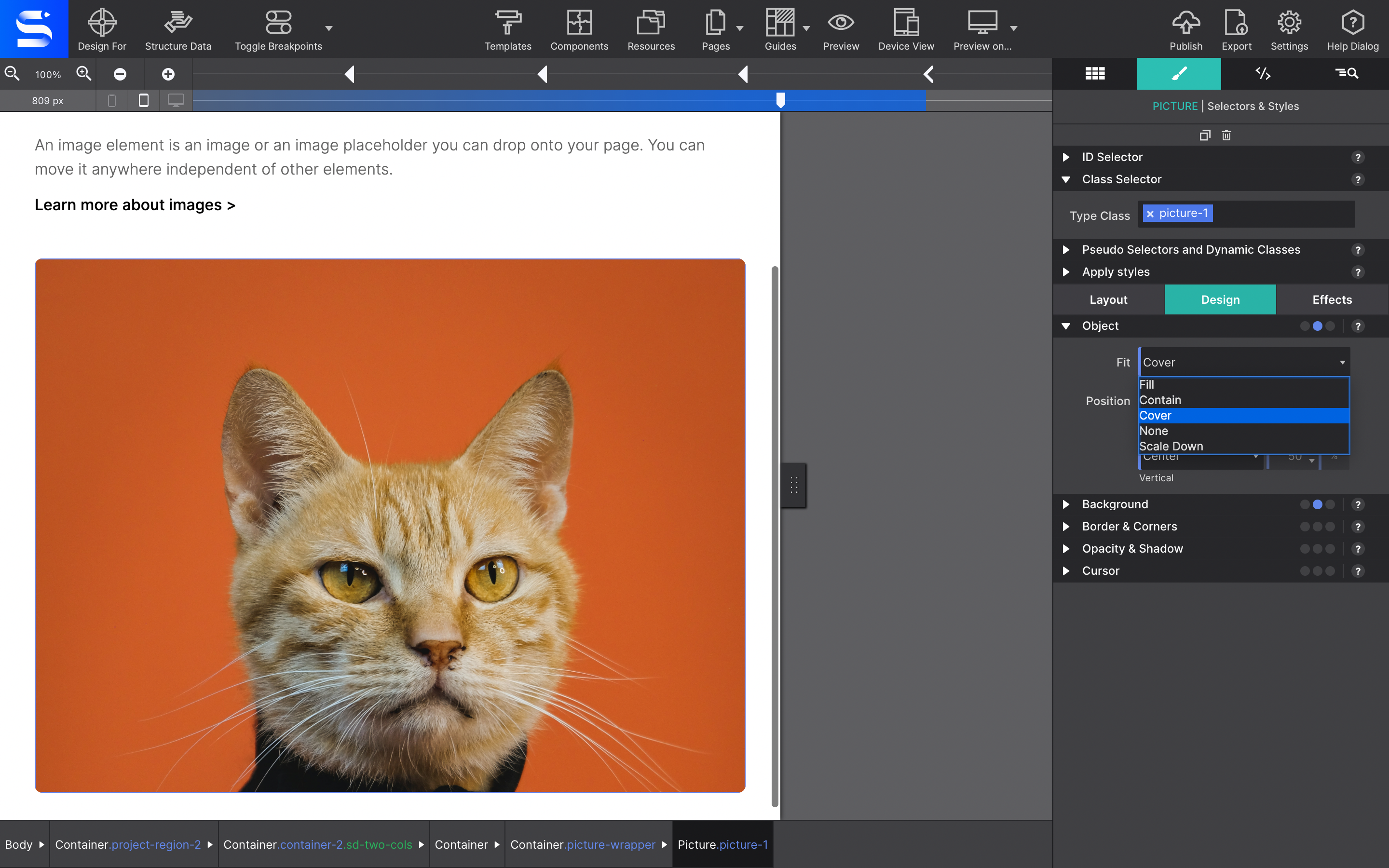The height and width of the screenshot is (868, 1389).
Task: Open the grid panel tab icon
Action: point(1095,73)
